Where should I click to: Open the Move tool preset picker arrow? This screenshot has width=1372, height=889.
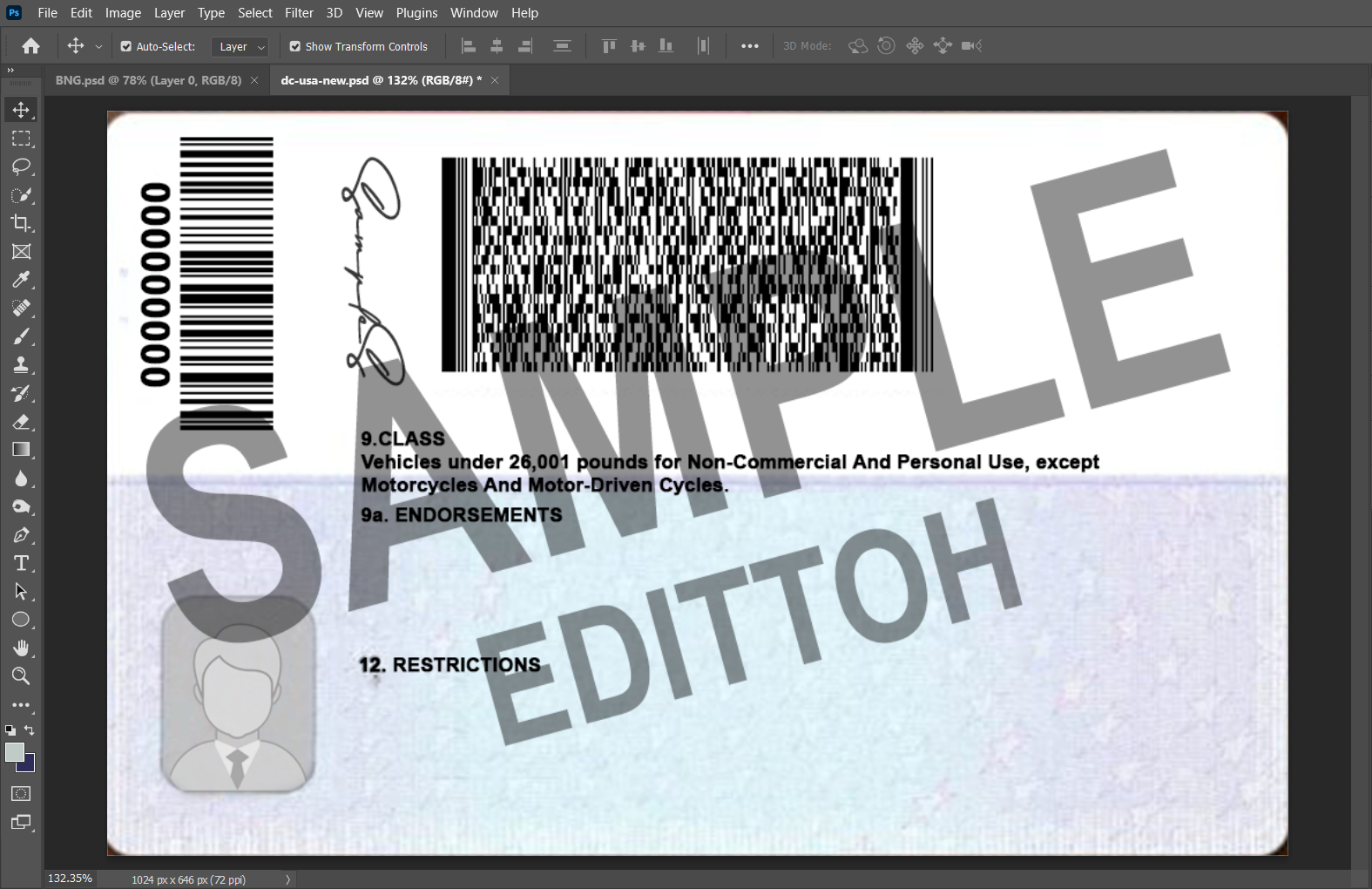click(98, 46)
